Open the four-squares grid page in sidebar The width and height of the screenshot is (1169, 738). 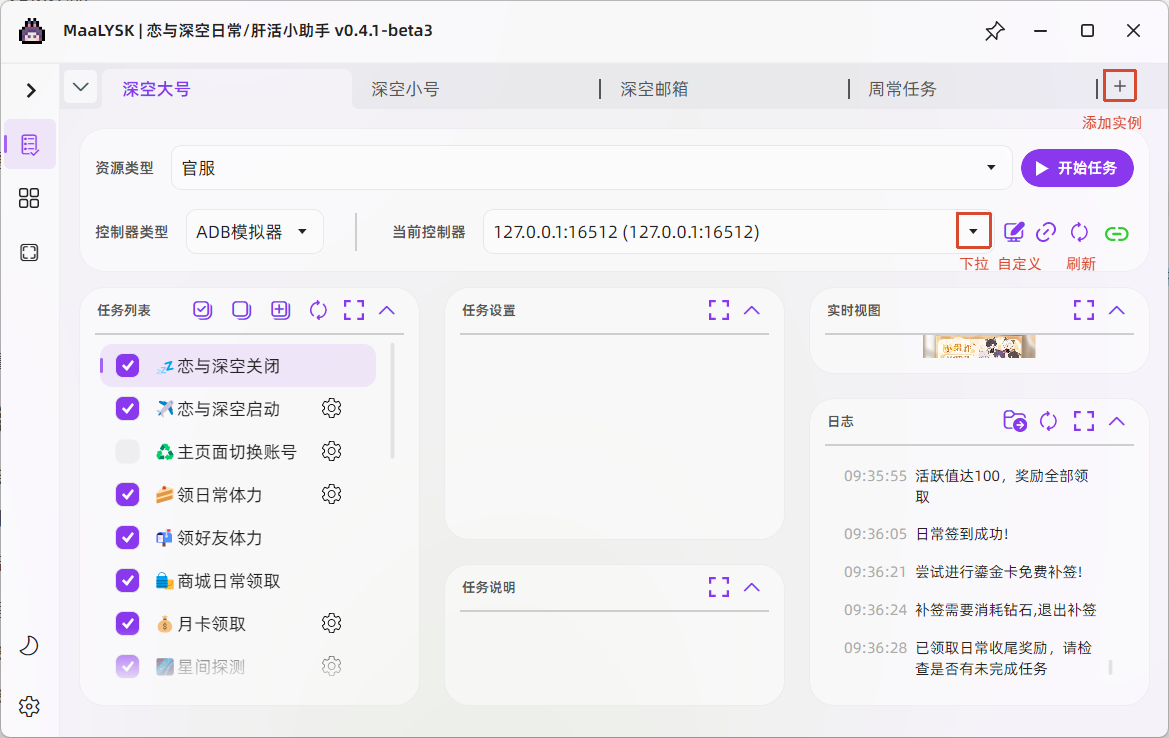tap(29, 198)
